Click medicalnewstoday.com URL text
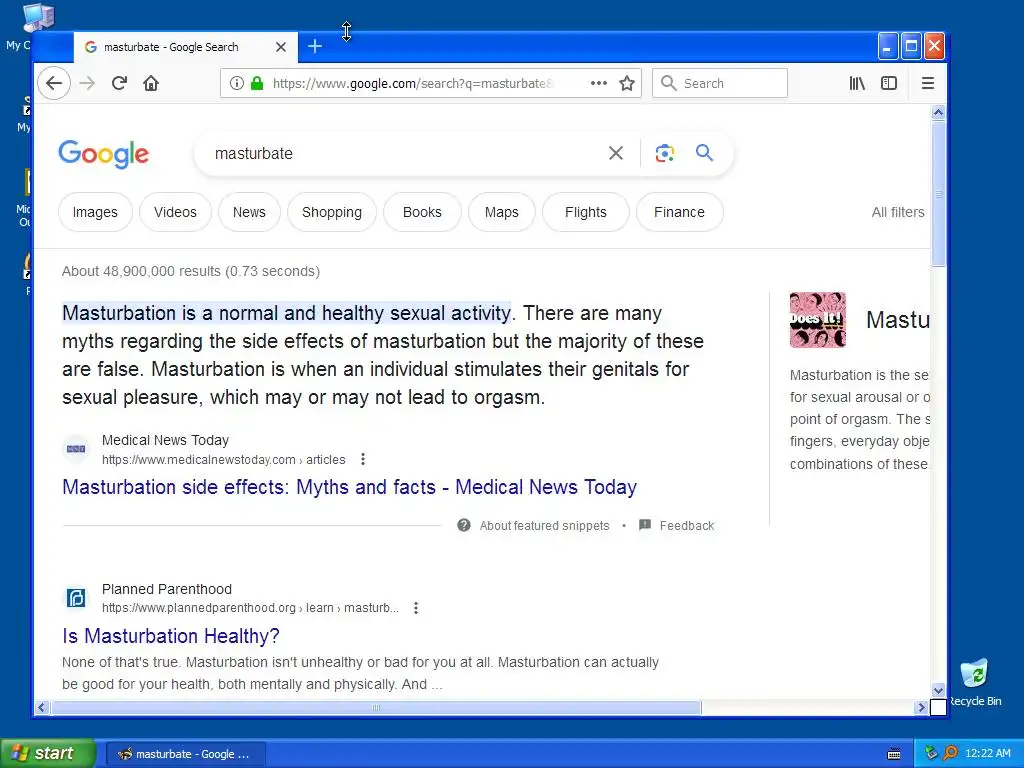The image size is (1024, 768). (x=223, y=460)
